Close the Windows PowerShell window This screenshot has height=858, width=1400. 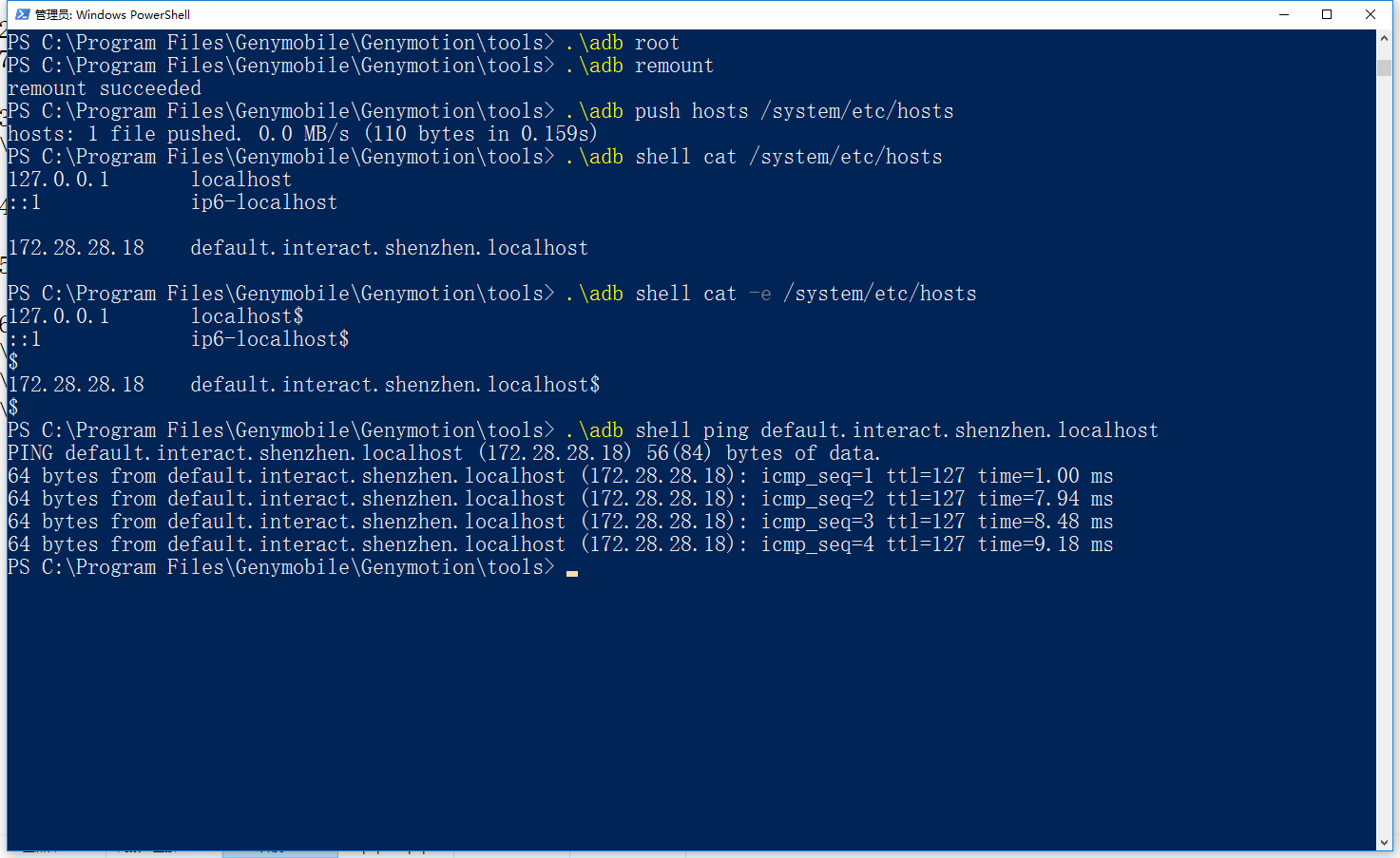tap(1371, 14)
